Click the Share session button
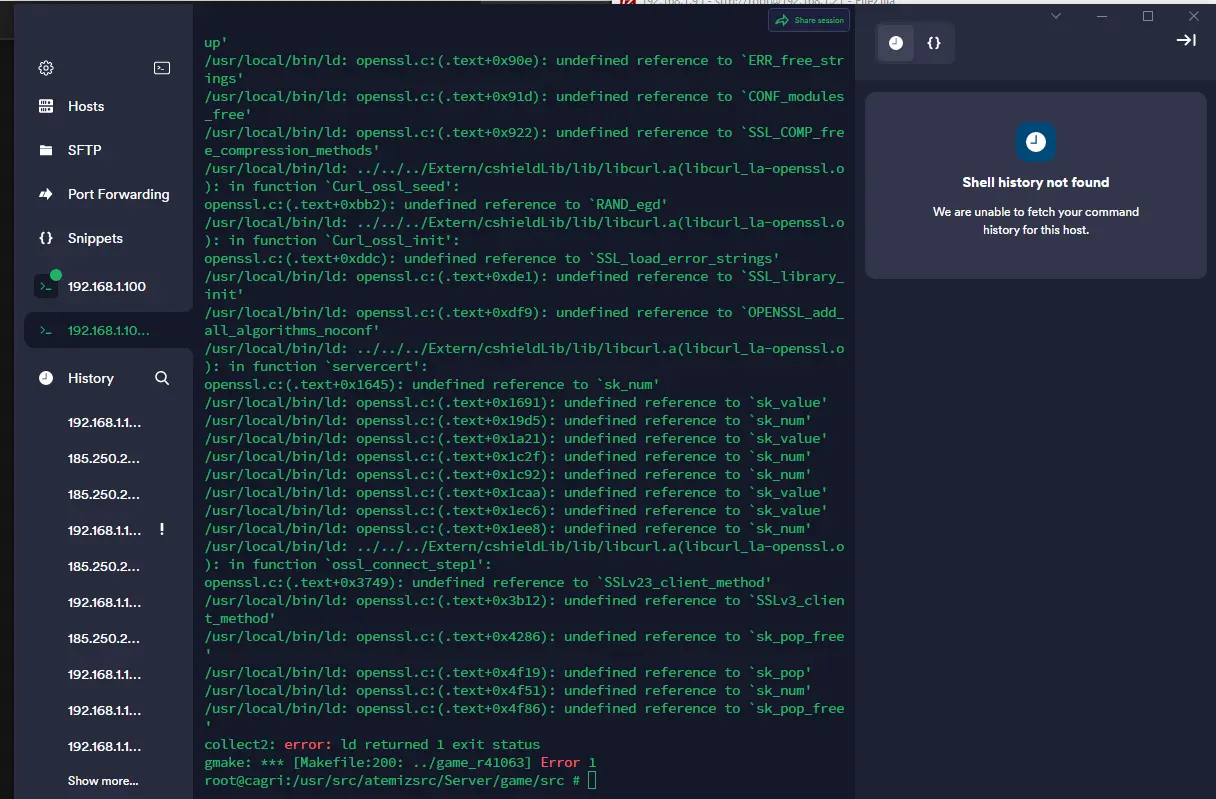Viewport: 1216px width, 799px height. tap(808, 20)
